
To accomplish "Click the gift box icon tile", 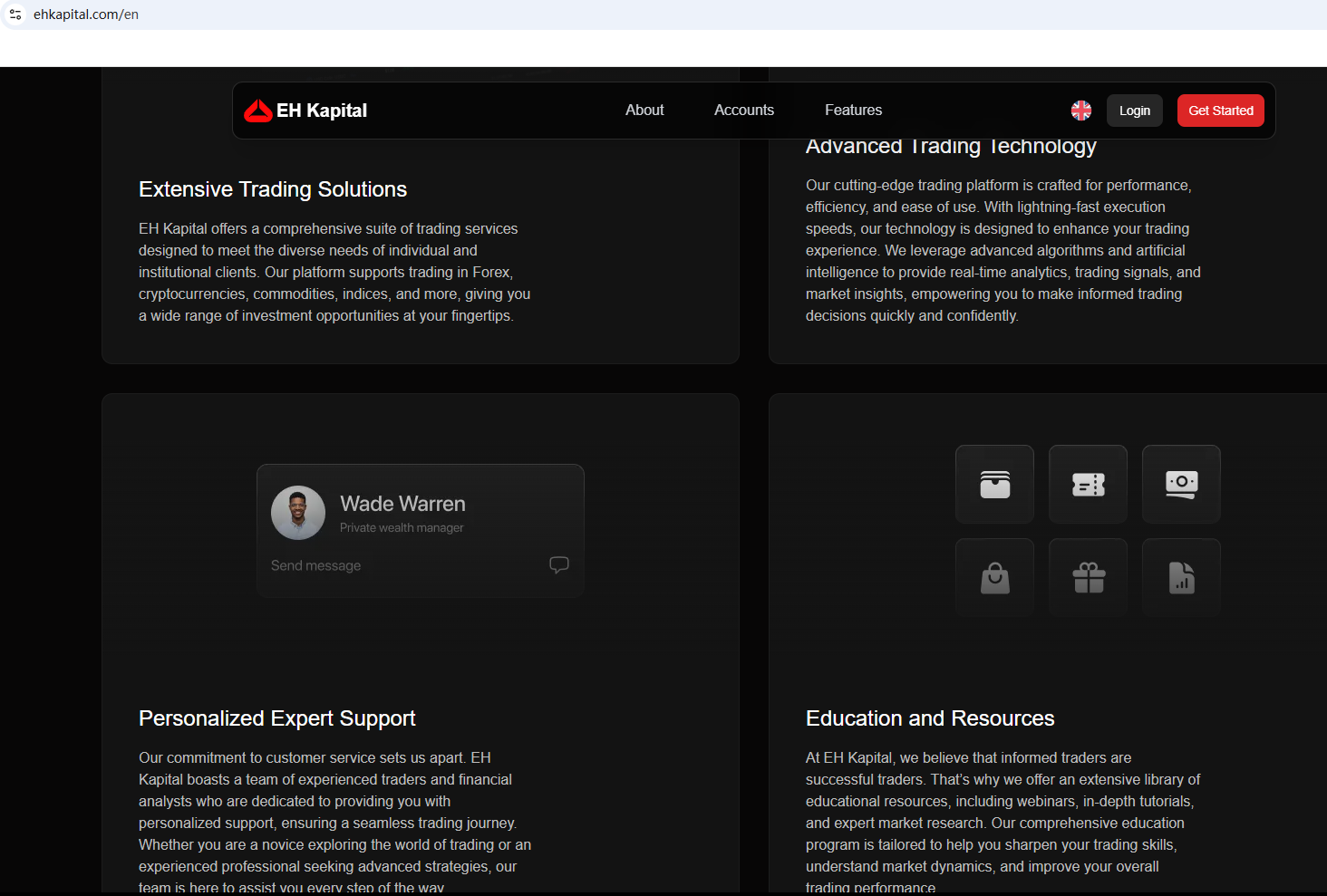I will 1088,577.
